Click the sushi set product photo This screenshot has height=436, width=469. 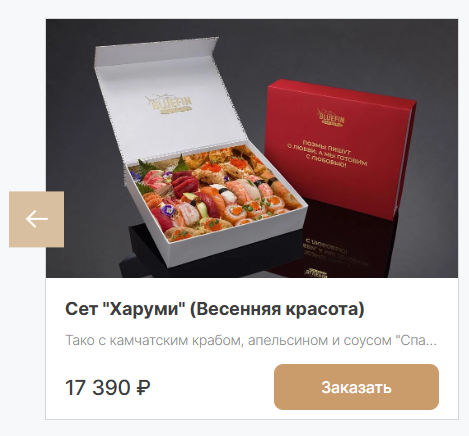(x=252, y=148)
